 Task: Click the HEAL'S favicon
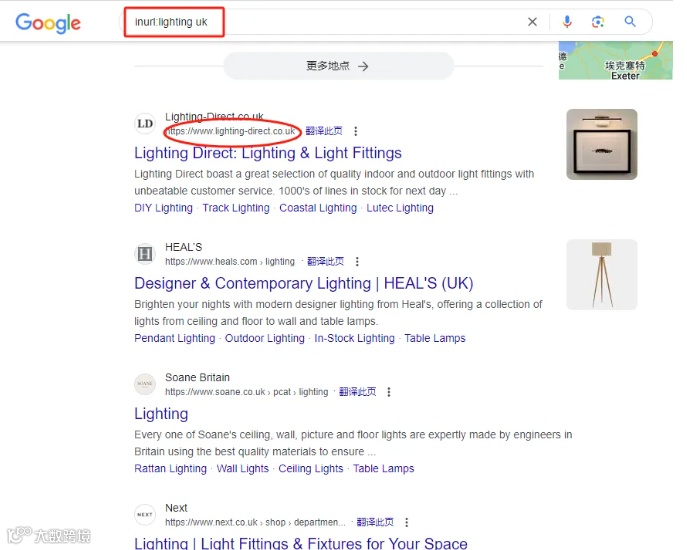coord(145,254)
